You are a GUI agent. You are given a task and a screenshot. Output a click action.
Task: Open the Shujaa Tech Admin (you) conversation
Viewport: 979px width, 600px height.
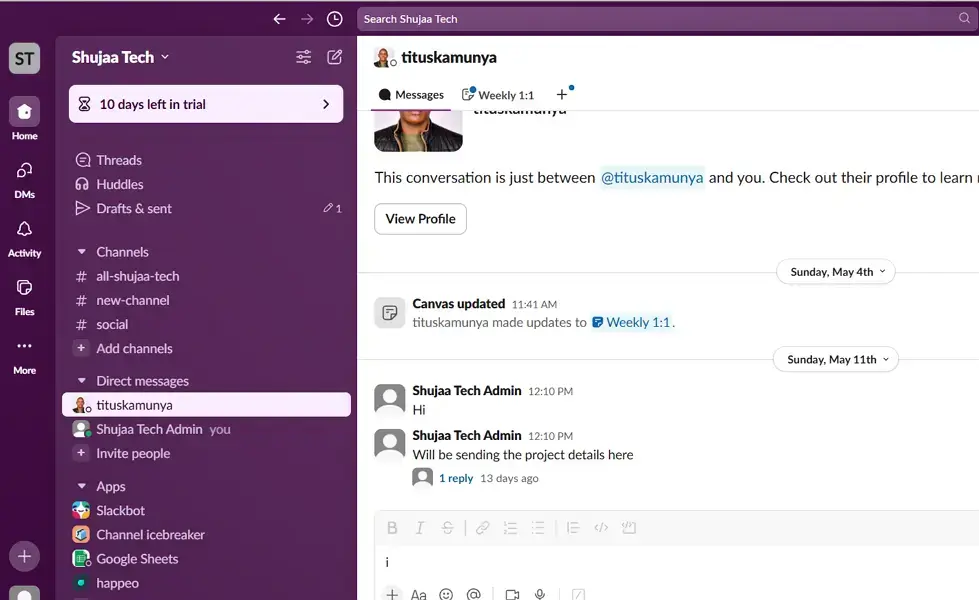206,429
